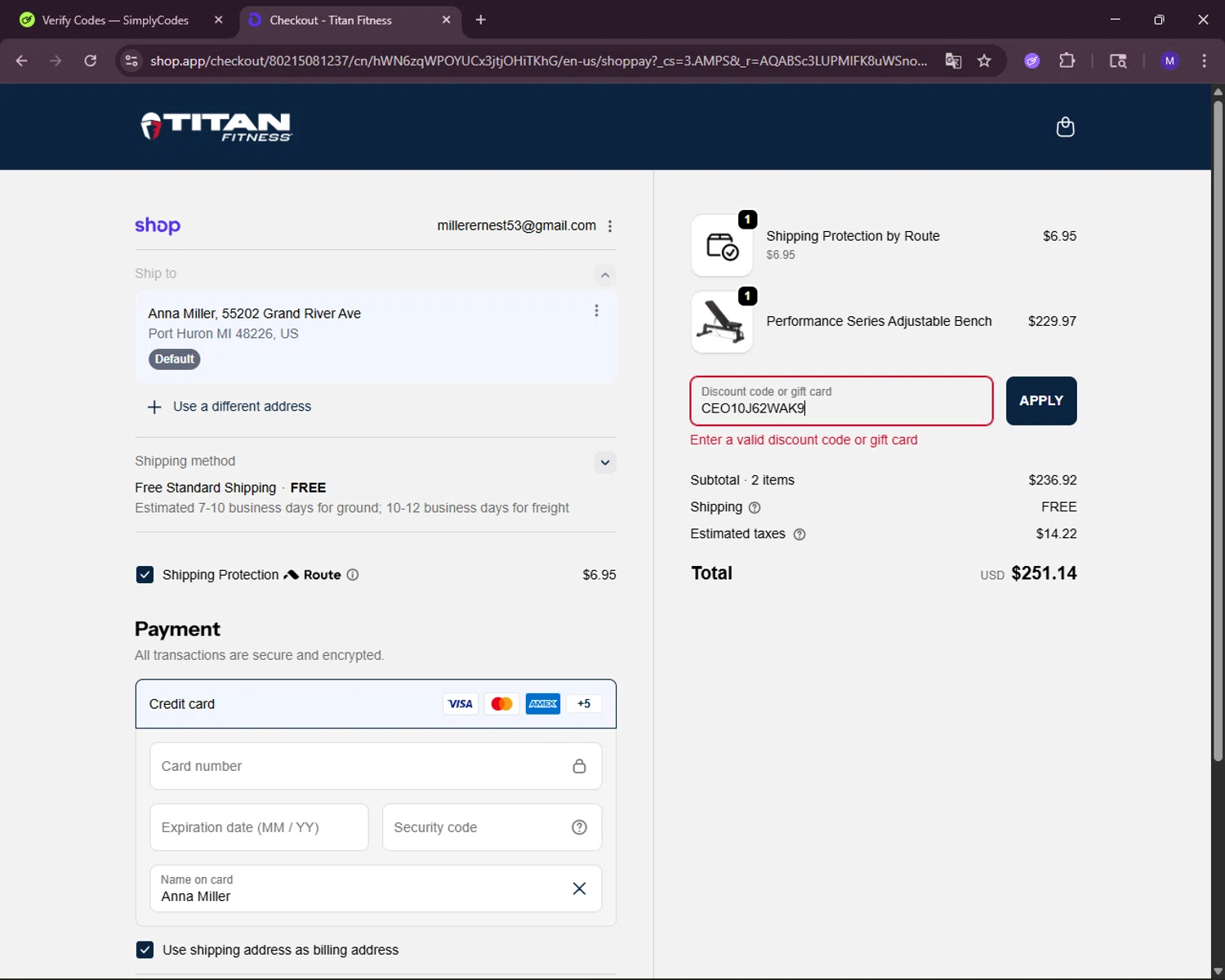Click the Default address badge

click(x=174, y=359)
